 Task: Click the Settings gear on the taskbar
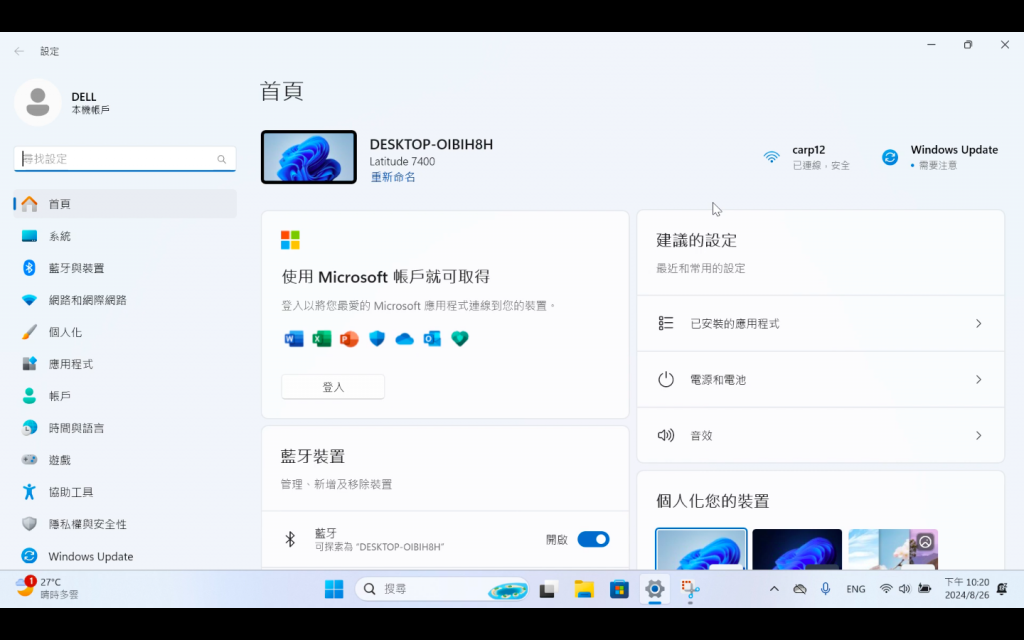point(654,589)
